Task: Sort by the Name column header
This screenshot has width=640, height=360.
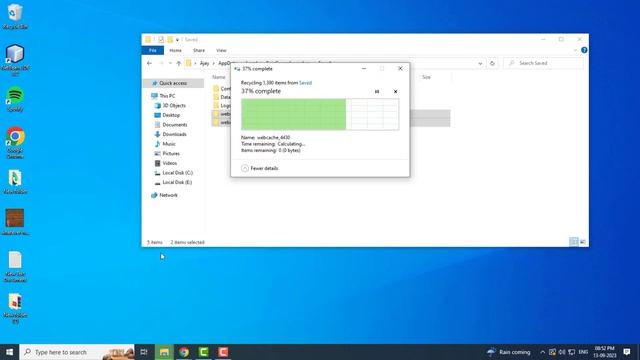Action: coord(219,77)
